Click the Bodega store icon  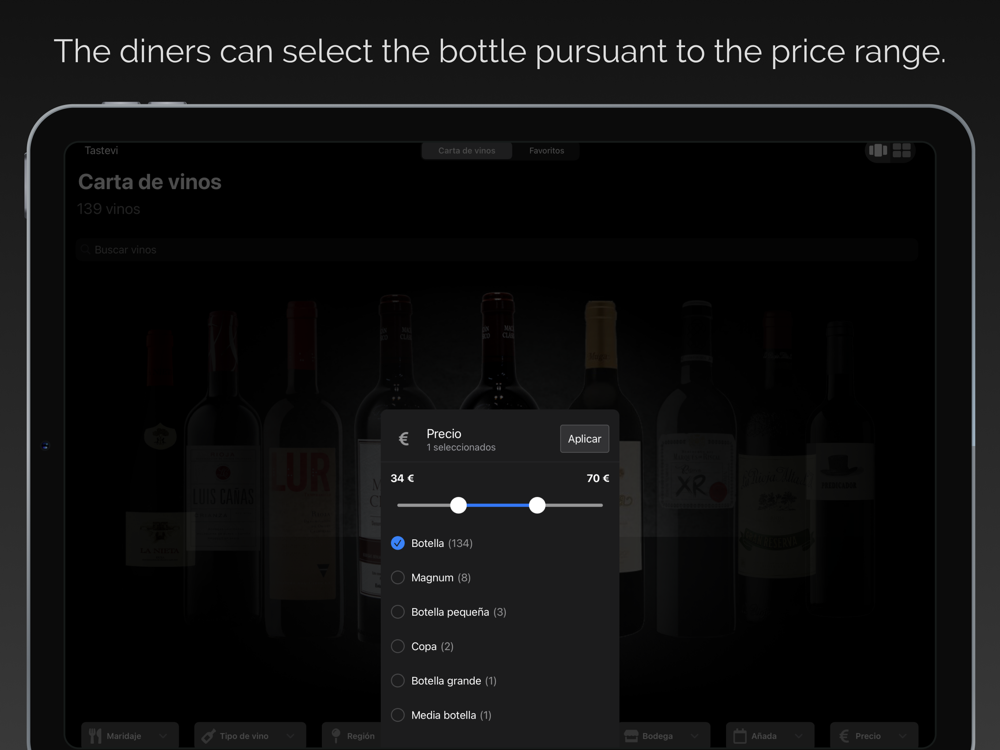pyautogui.click(x=631, y=736)
